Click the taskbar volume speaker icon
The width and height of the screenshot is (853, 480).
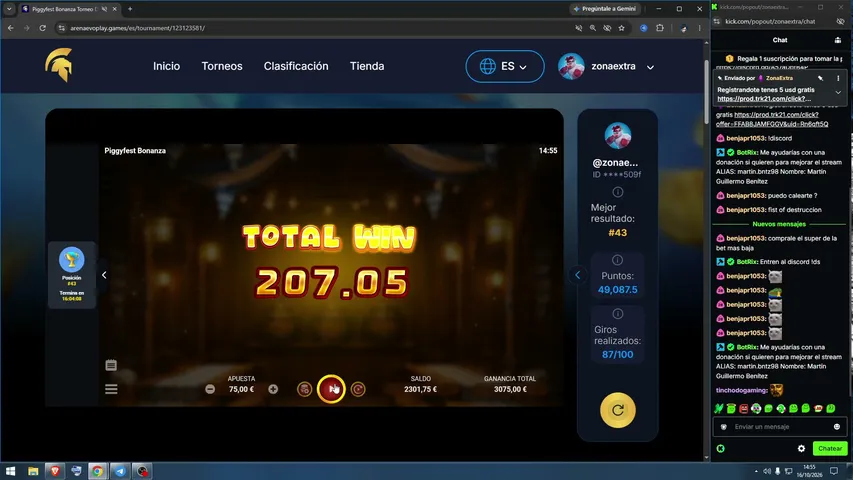[767, 471]
